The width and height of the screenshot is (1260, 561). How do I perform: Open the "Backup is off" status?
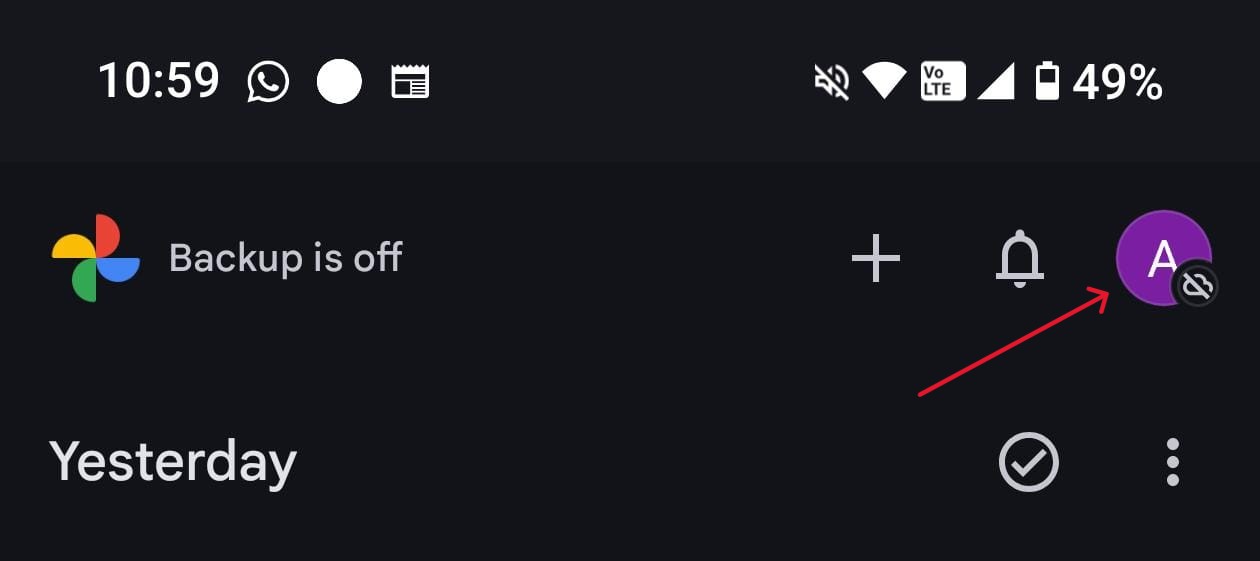(x=285, y=258)
